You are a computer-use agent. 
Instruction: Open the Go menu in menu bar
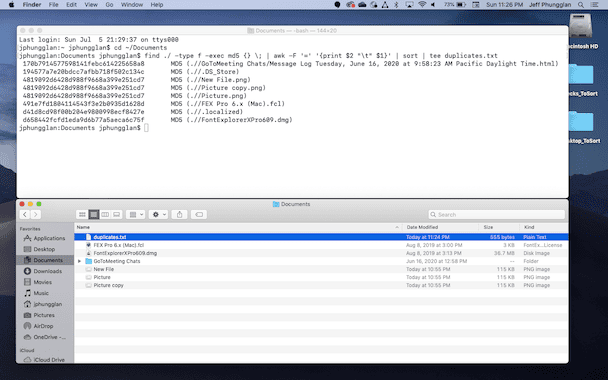pyautogui.click(x=109, y=5)
